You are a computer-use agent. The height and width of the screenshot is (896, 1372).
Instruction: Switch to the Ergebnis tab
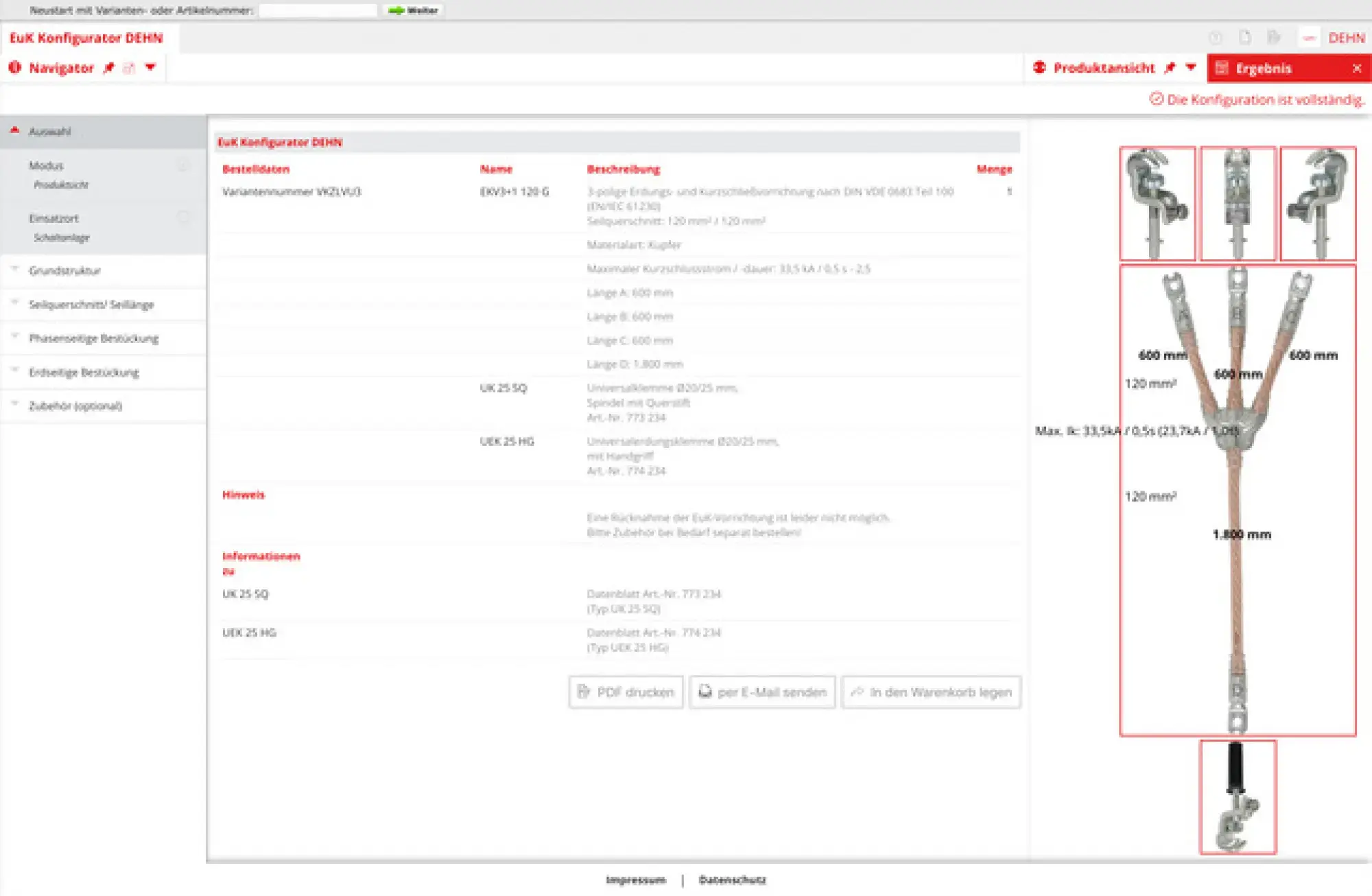(x=1263, y=68)
